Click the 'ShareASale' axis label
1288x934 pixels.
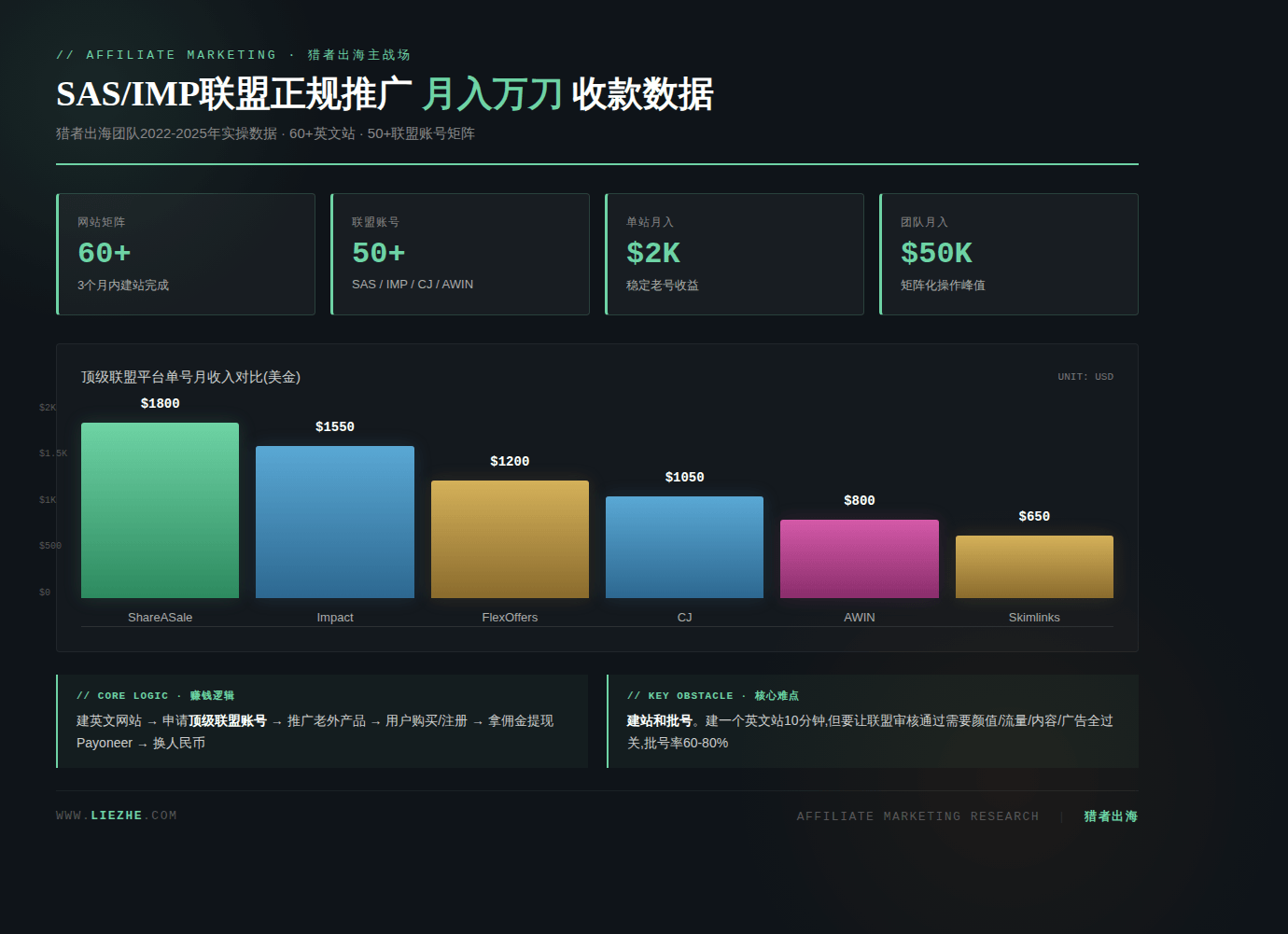(x=160, y=618)
